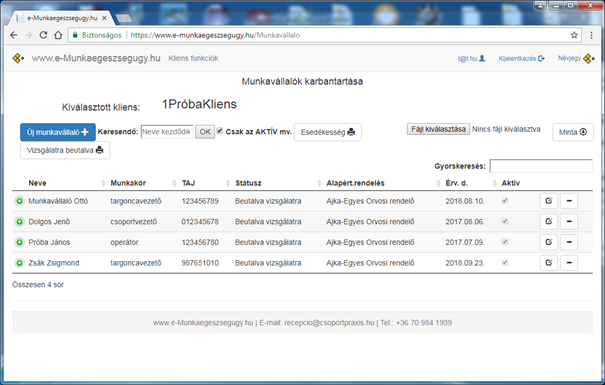The height and width of the screenshot is (385, 605).
Task: Bookmark this page with the star icon
Action: point(574,35)
